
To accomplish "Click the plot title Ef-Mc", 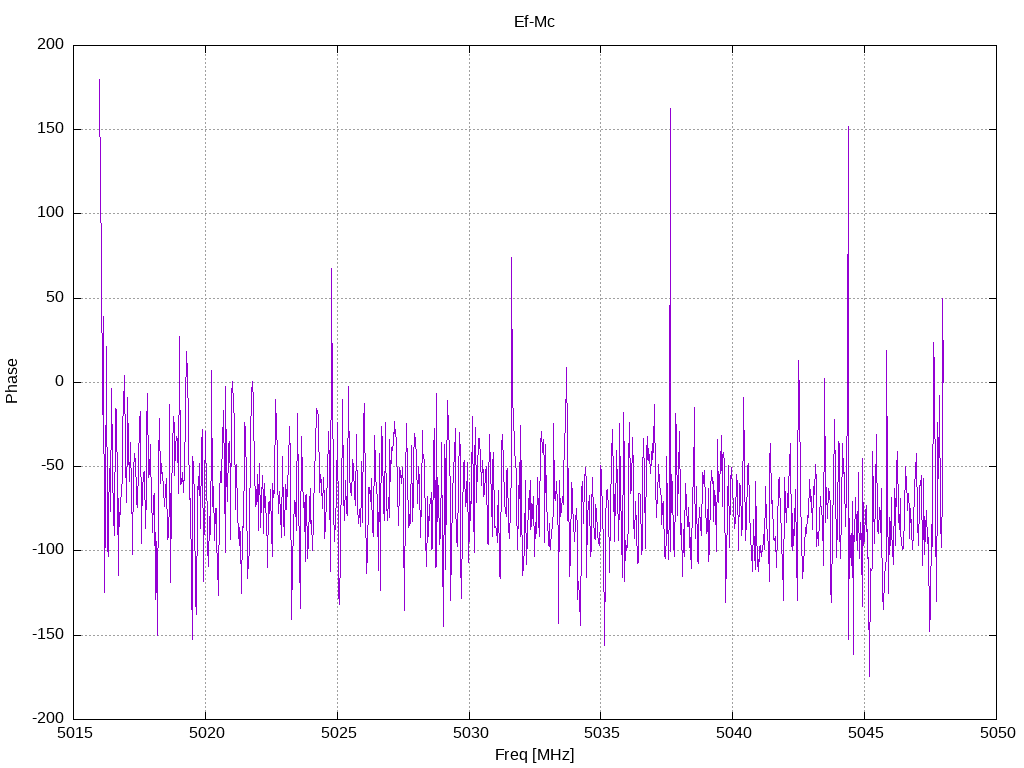I will pyautogui.click(x=534, y=22).
